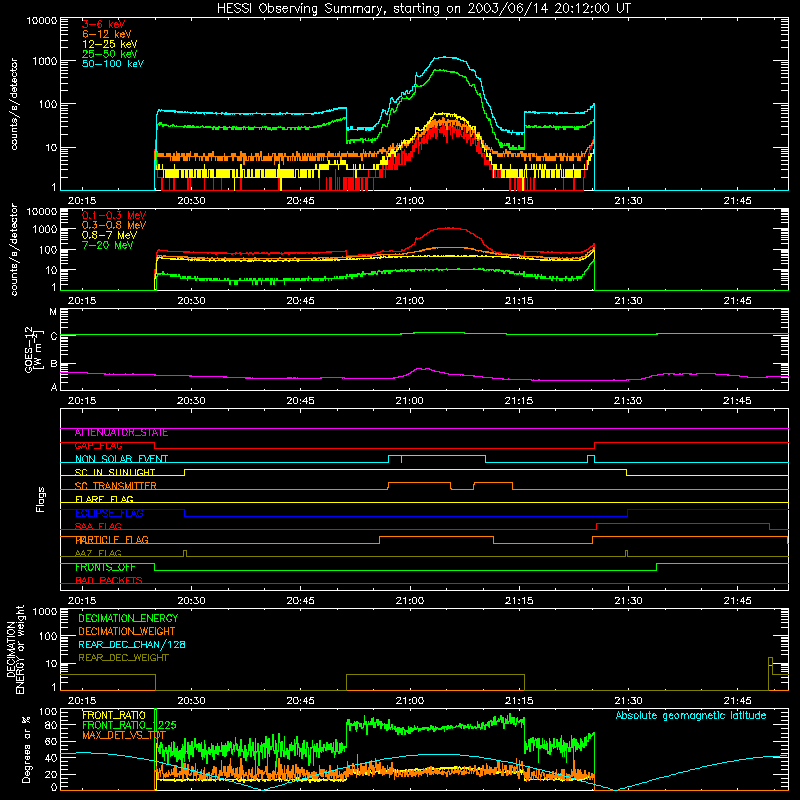Click the REAR_DEC_WEIGHT legend entry
The image size is (800, 800).
tap(123, 658)
